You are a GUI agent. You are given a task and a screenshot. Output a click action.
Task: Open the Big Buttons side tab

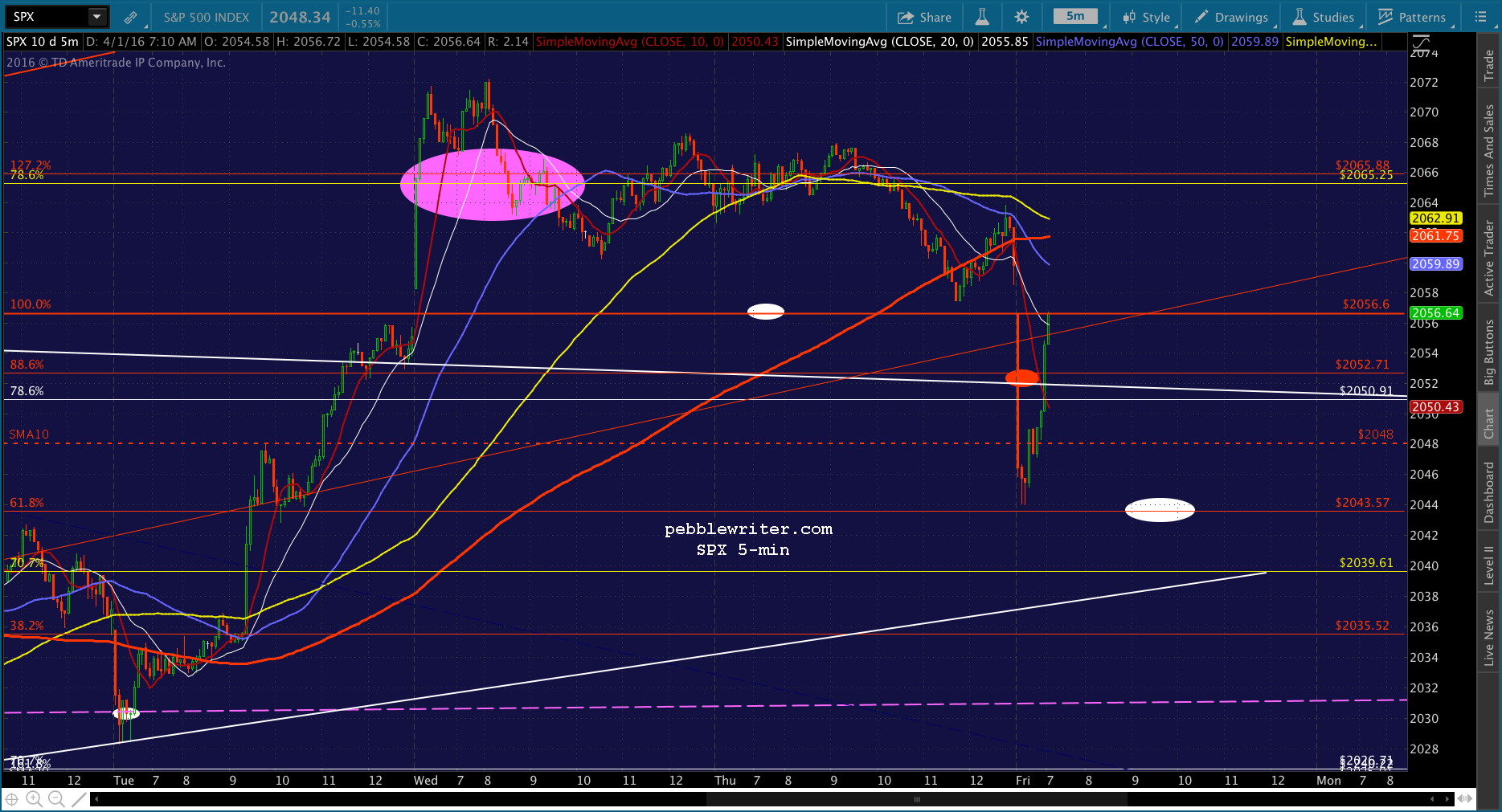(1489, 353)
